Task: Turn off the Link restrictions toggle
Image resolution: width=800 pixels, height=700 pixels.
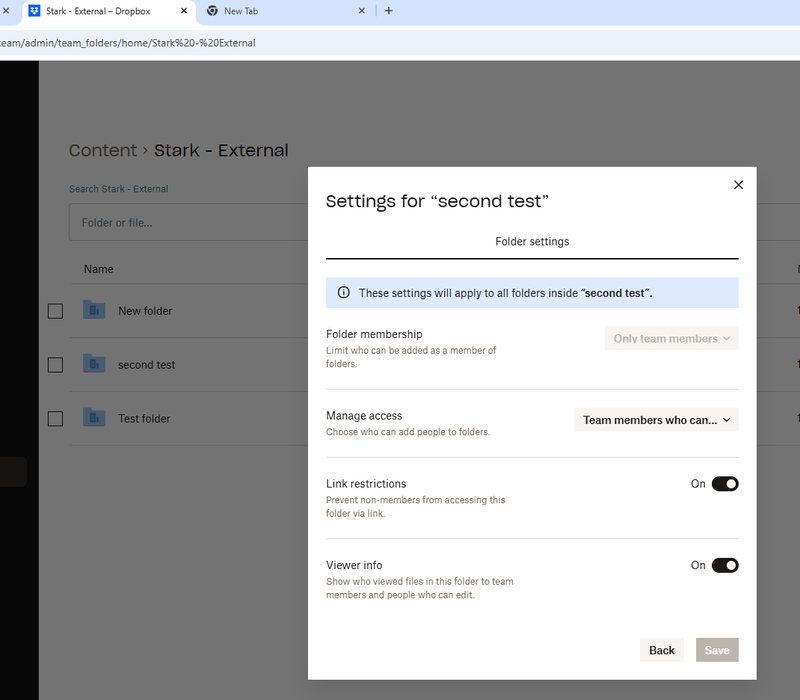Action: pos(725,484)
